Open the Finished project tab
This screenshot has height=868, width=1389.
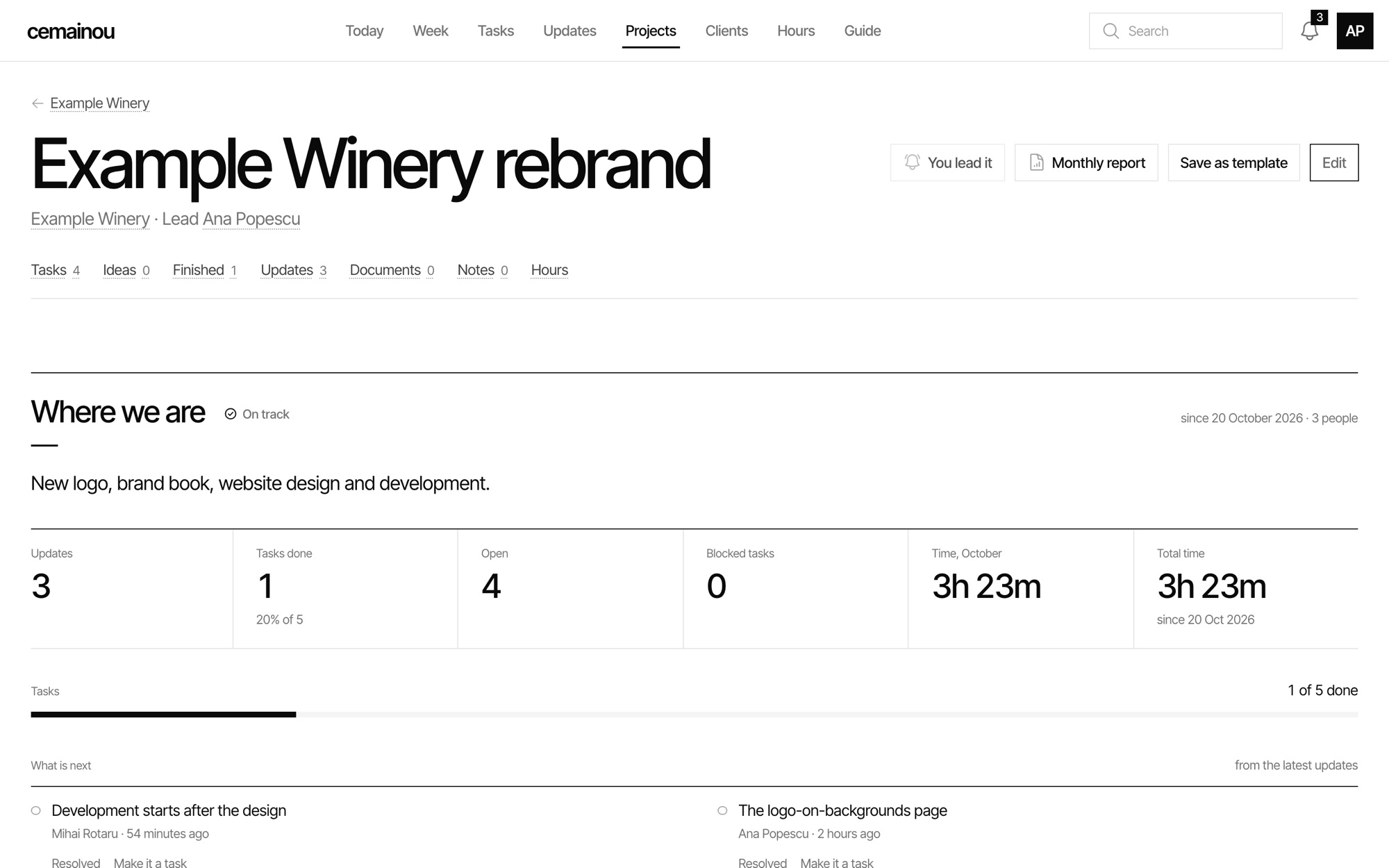click(x=205, y=270)
